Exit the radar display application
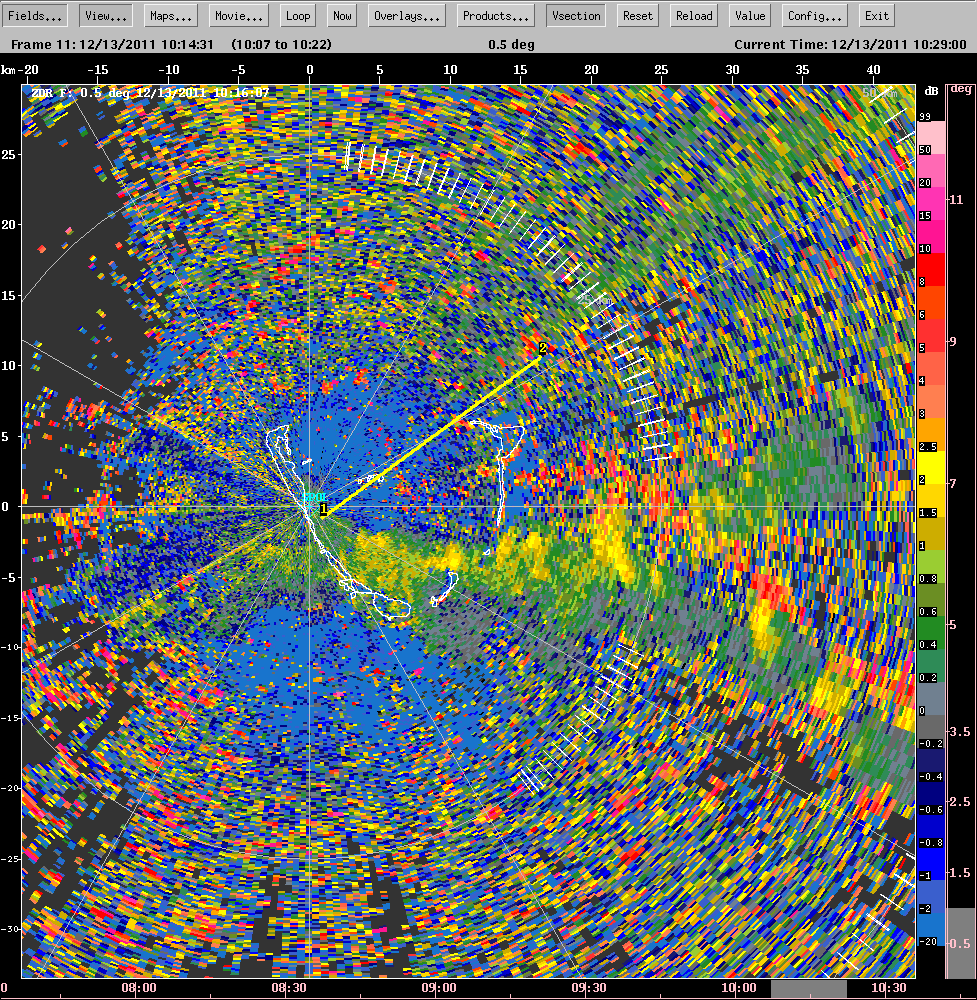 point(876,15)
